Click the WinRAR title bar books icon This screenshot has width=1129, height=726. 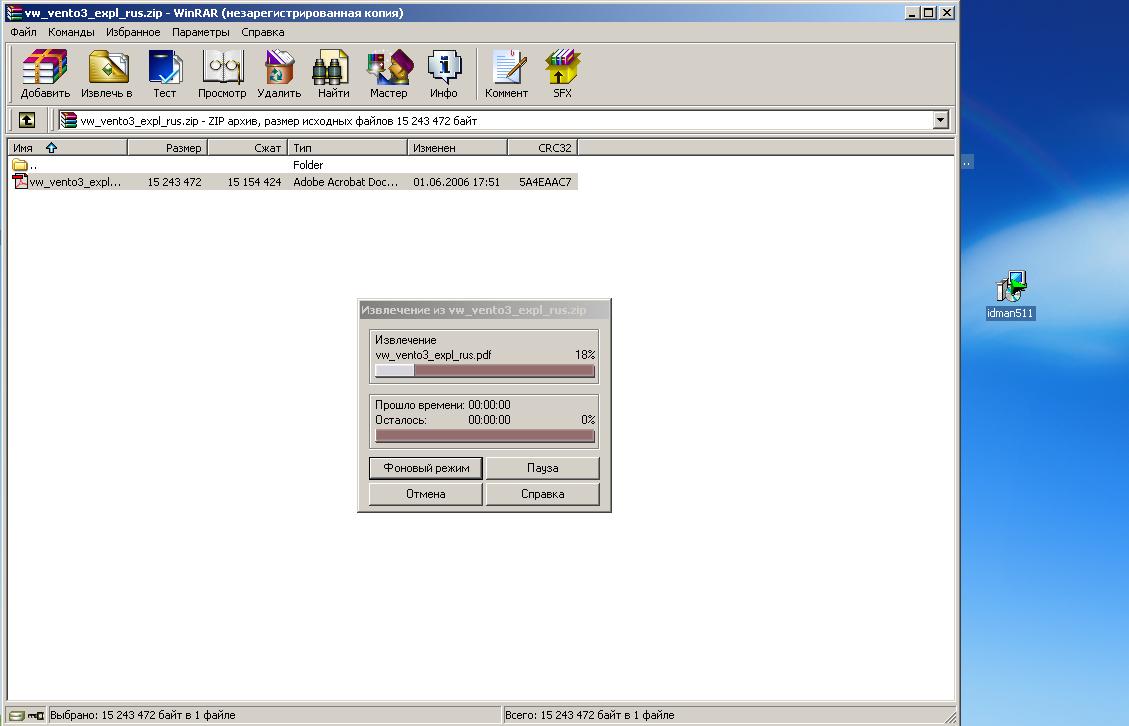pos(14,12)
